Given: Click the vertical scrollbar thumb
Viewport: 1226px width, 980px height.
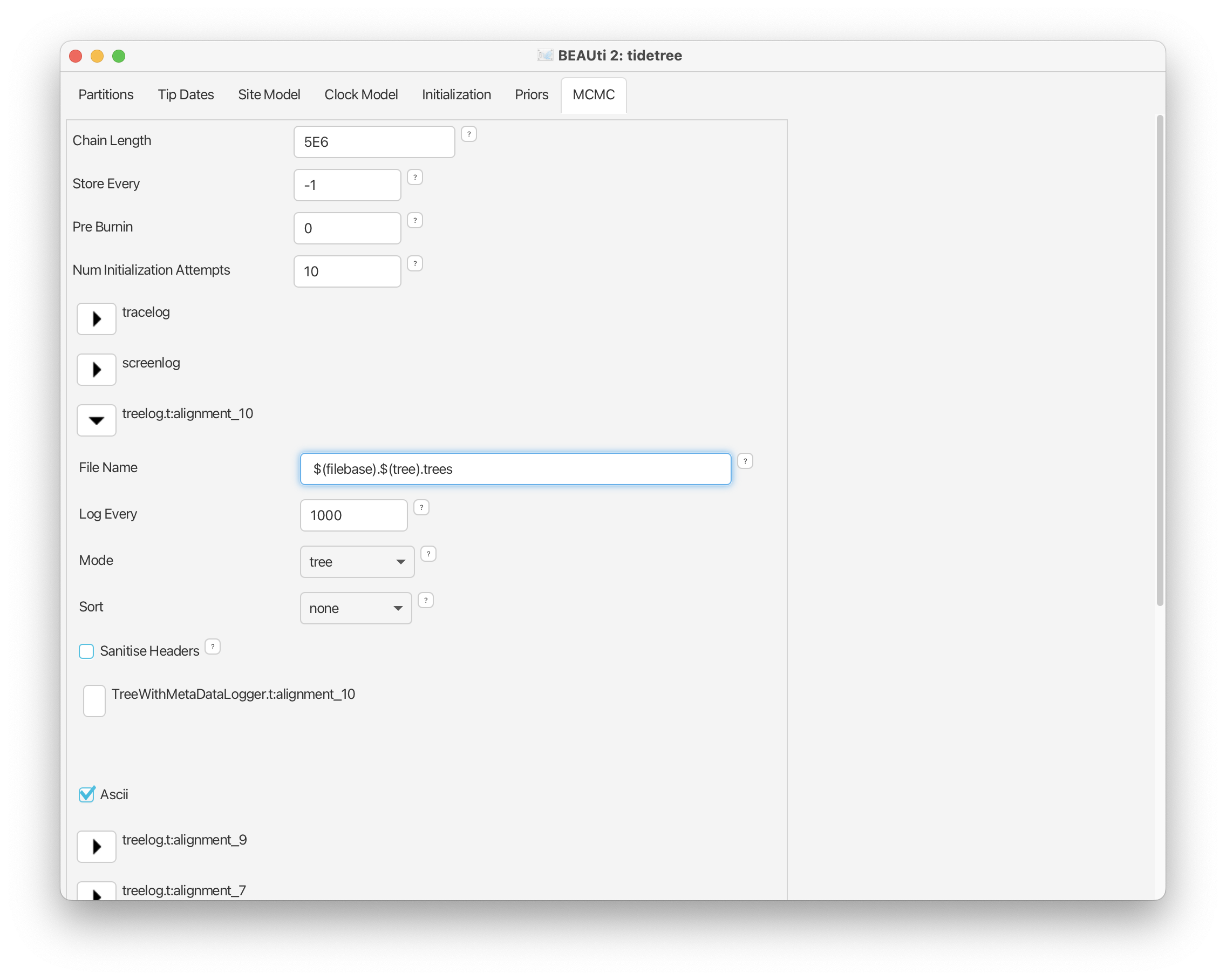Looking at the screenshot, I should tap(1160, 360).
